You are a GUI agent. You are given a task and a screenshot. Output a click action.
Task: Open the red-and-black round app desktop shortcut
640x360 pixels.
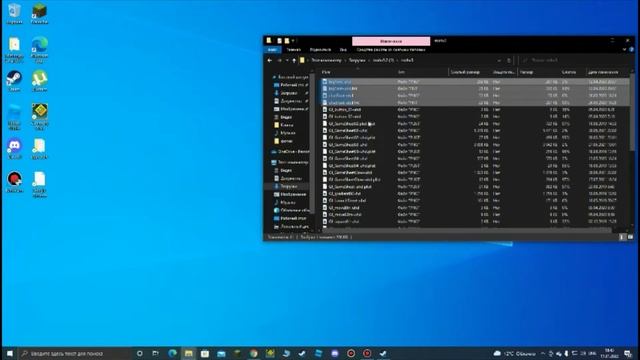15,182
